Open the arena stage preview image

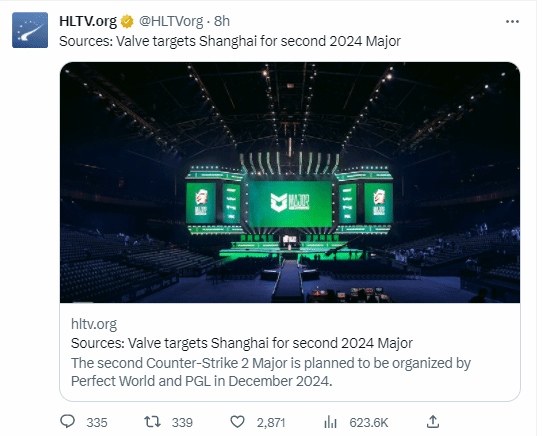coord(290,183)
